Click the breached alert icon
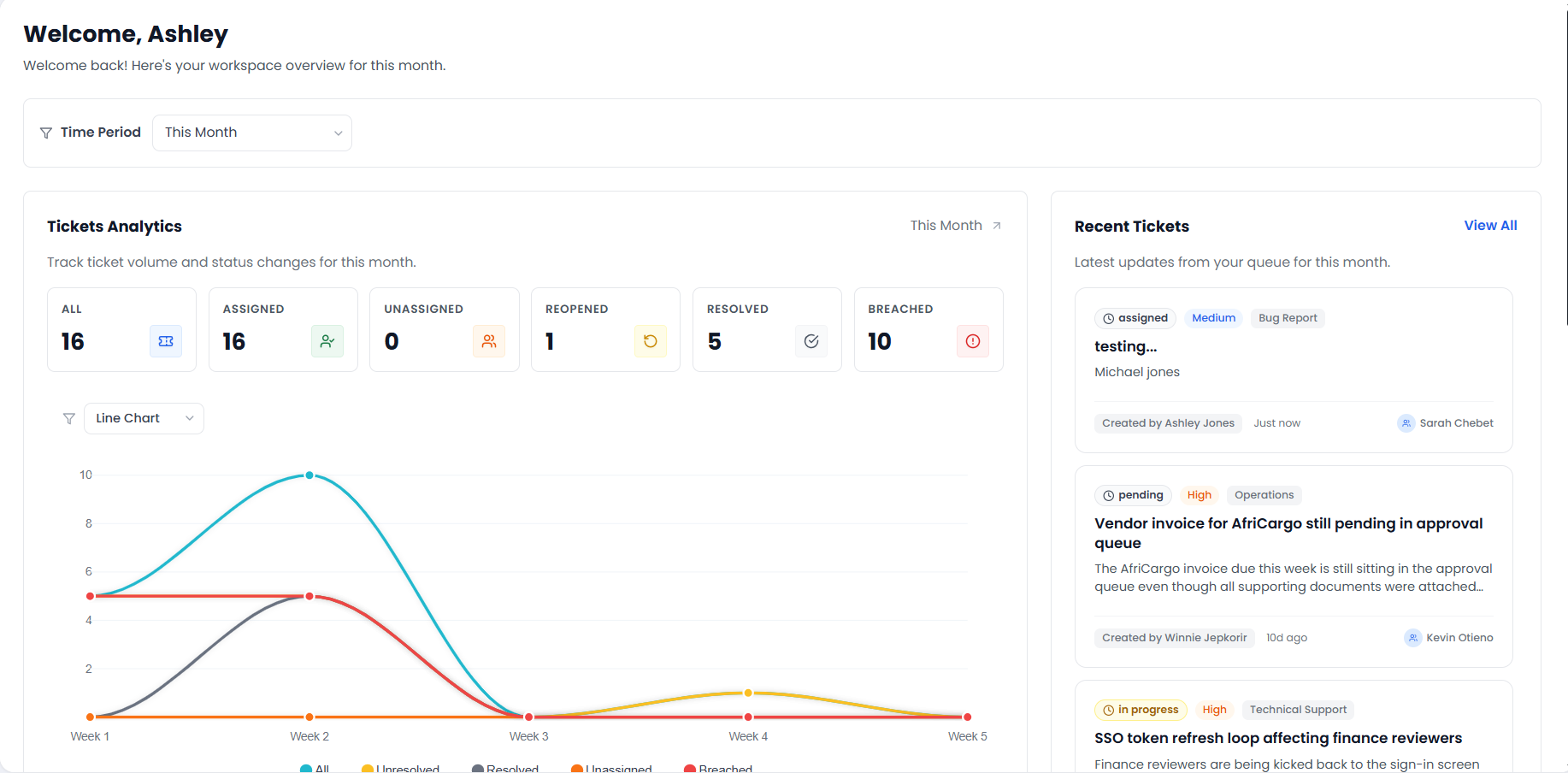The height and width of the screenshot is (773, 1568). click(972, 341)
